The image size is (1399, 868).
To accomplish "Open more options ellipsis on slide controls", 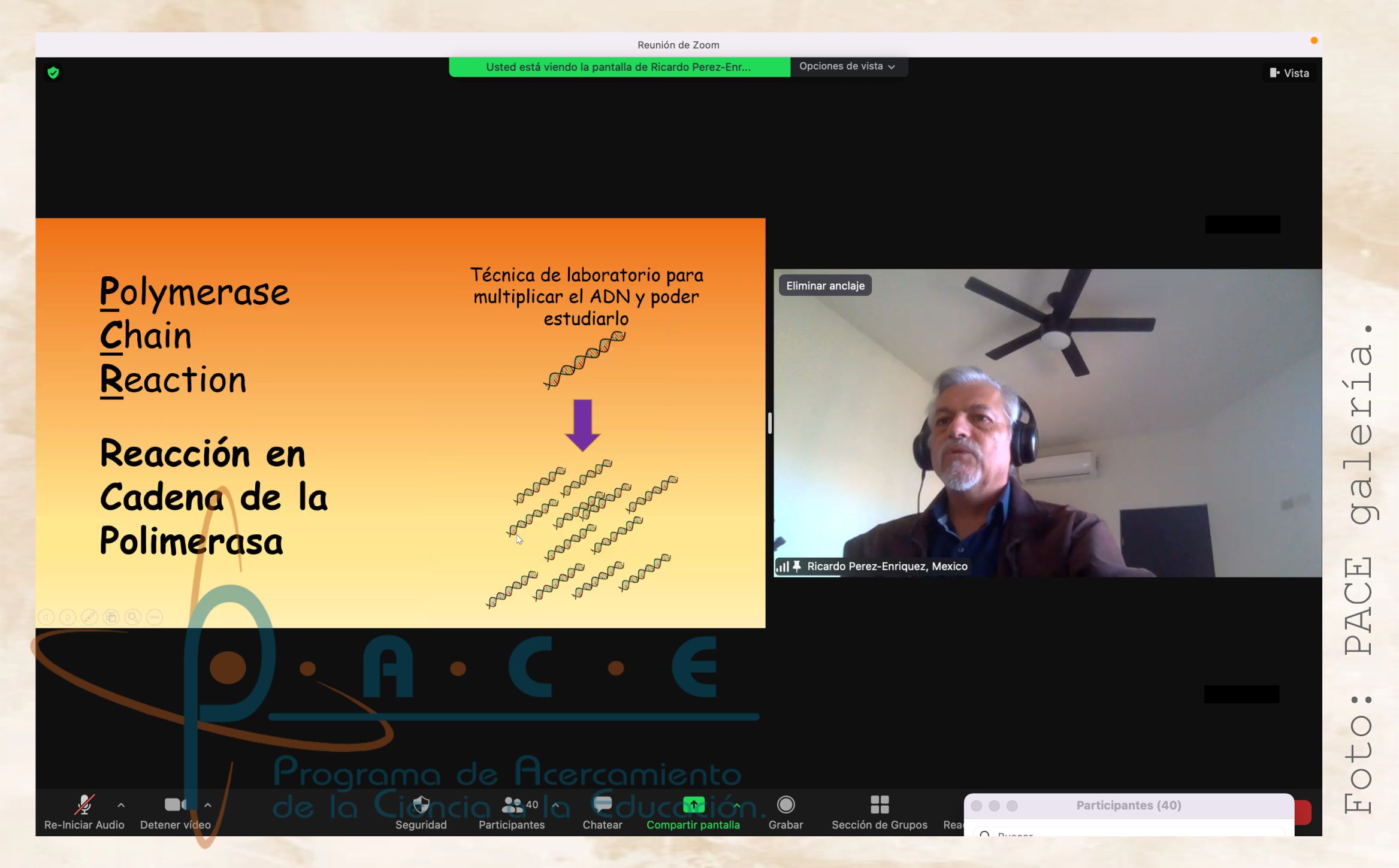I will tap(155, 617).
